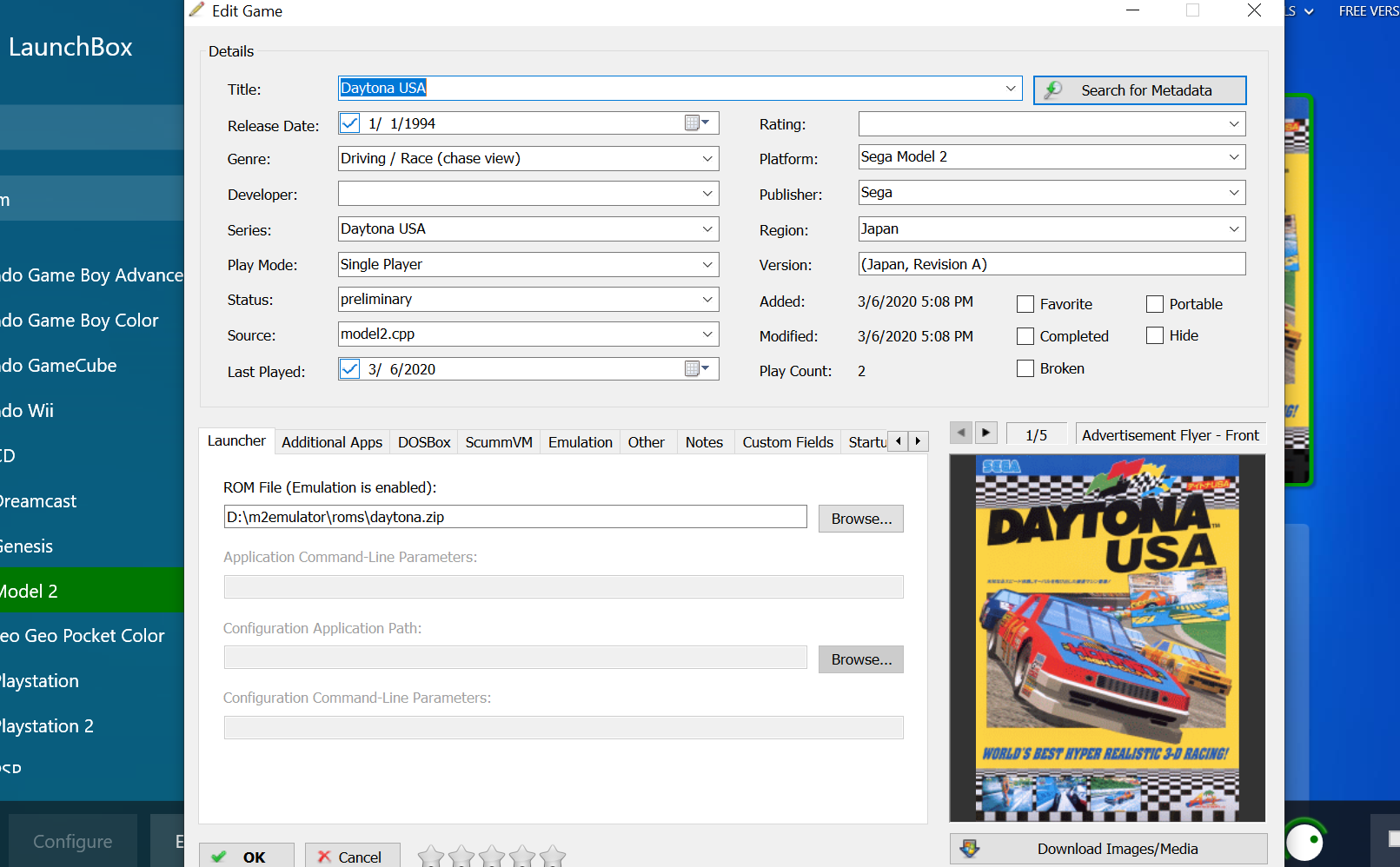The width and height of the screenshot is (1400, 867).
Task: Enable the Portable checkbox
Action: tap(1155, 304)
